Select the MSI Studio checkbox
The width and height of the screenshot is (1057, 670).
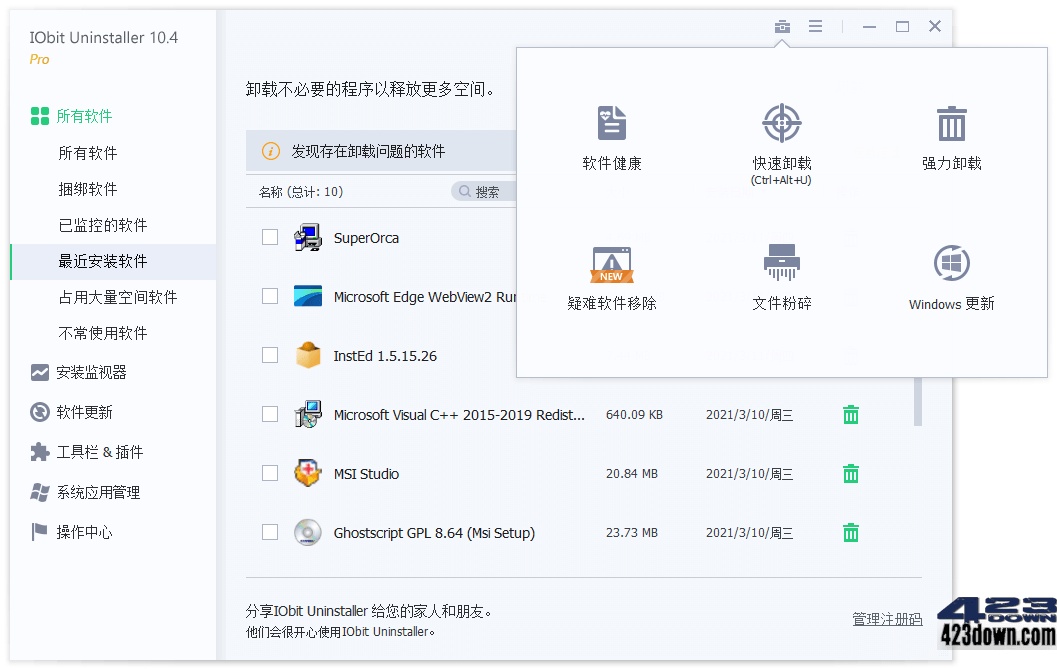[x=270, y=474]
